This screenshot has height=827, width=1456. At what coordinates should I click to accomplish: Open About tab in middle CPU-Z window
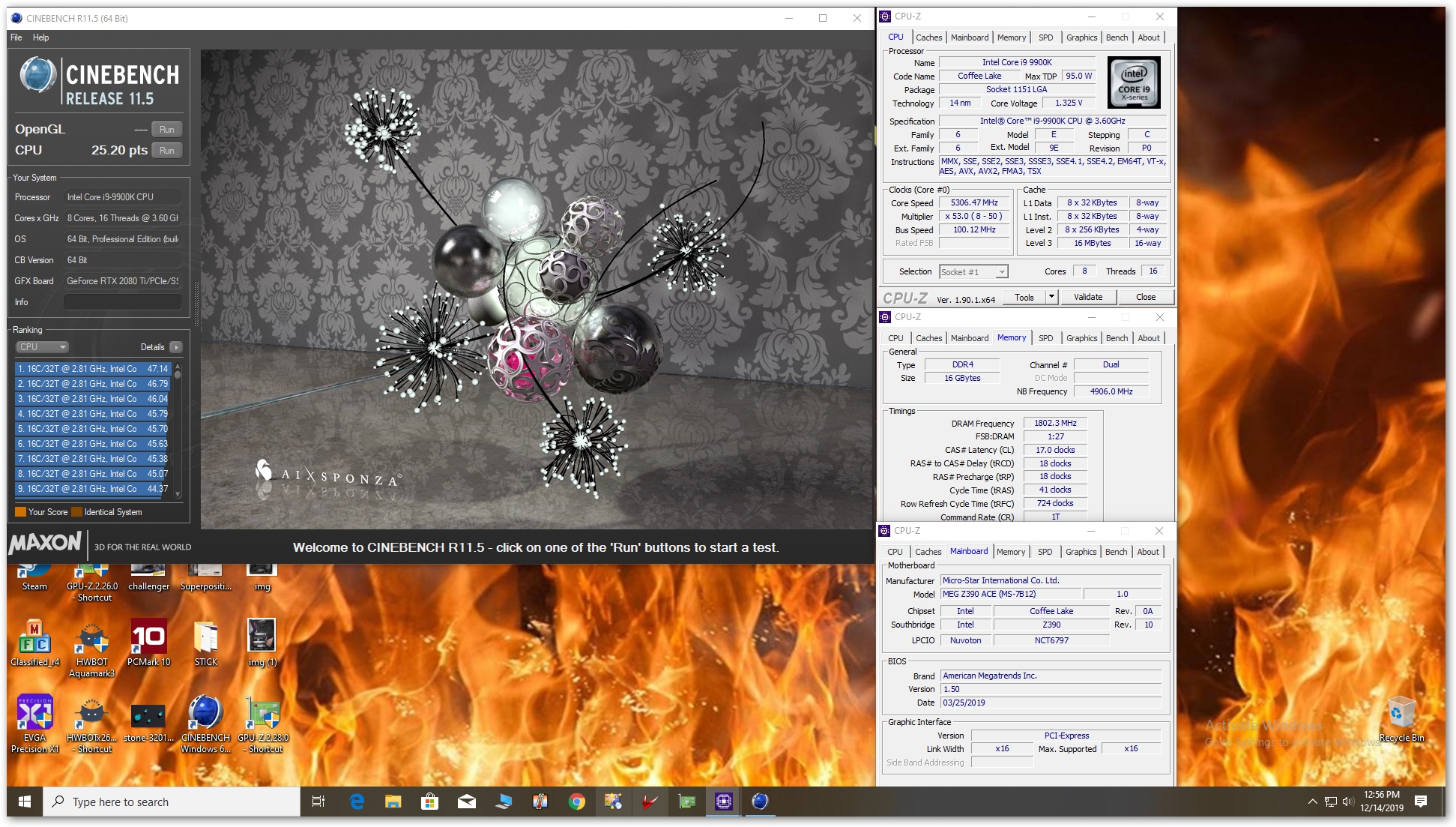(1149, 338)
